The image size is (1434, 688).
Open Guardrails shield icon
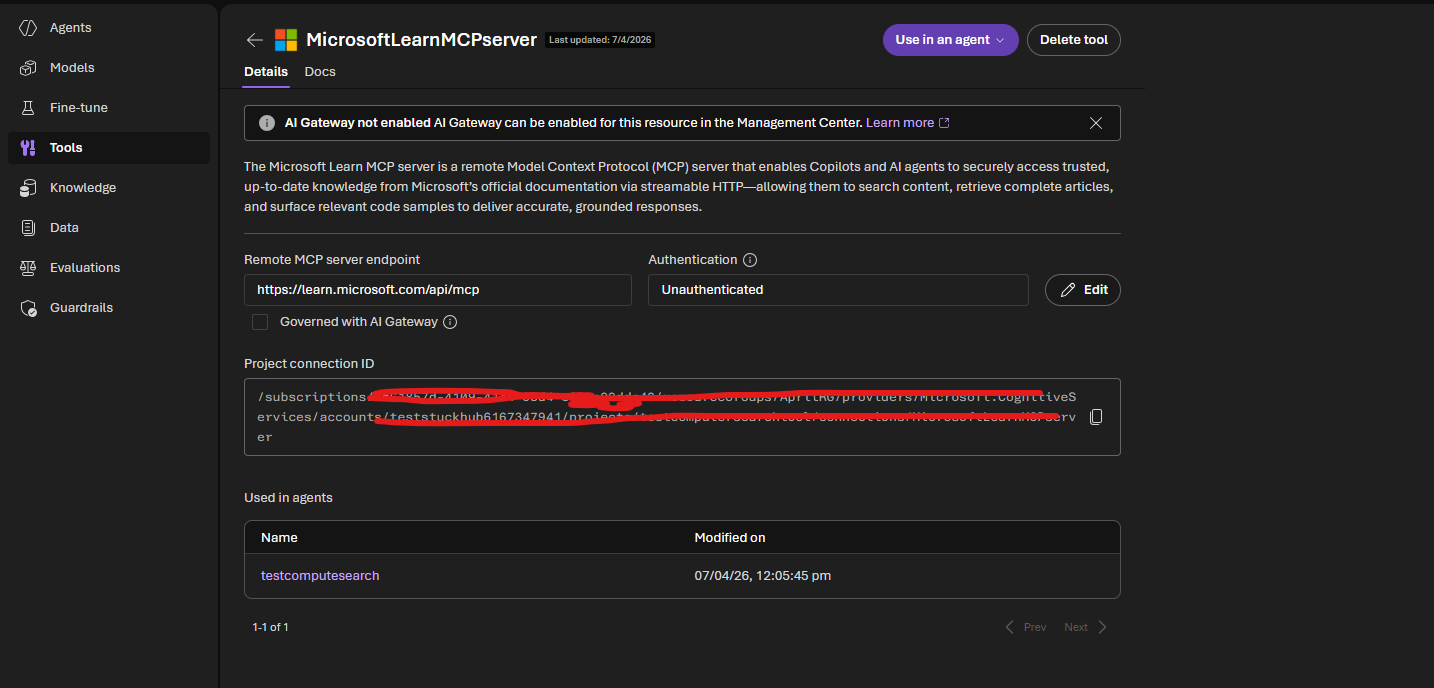pyautogui.click(x=29, y=308)
